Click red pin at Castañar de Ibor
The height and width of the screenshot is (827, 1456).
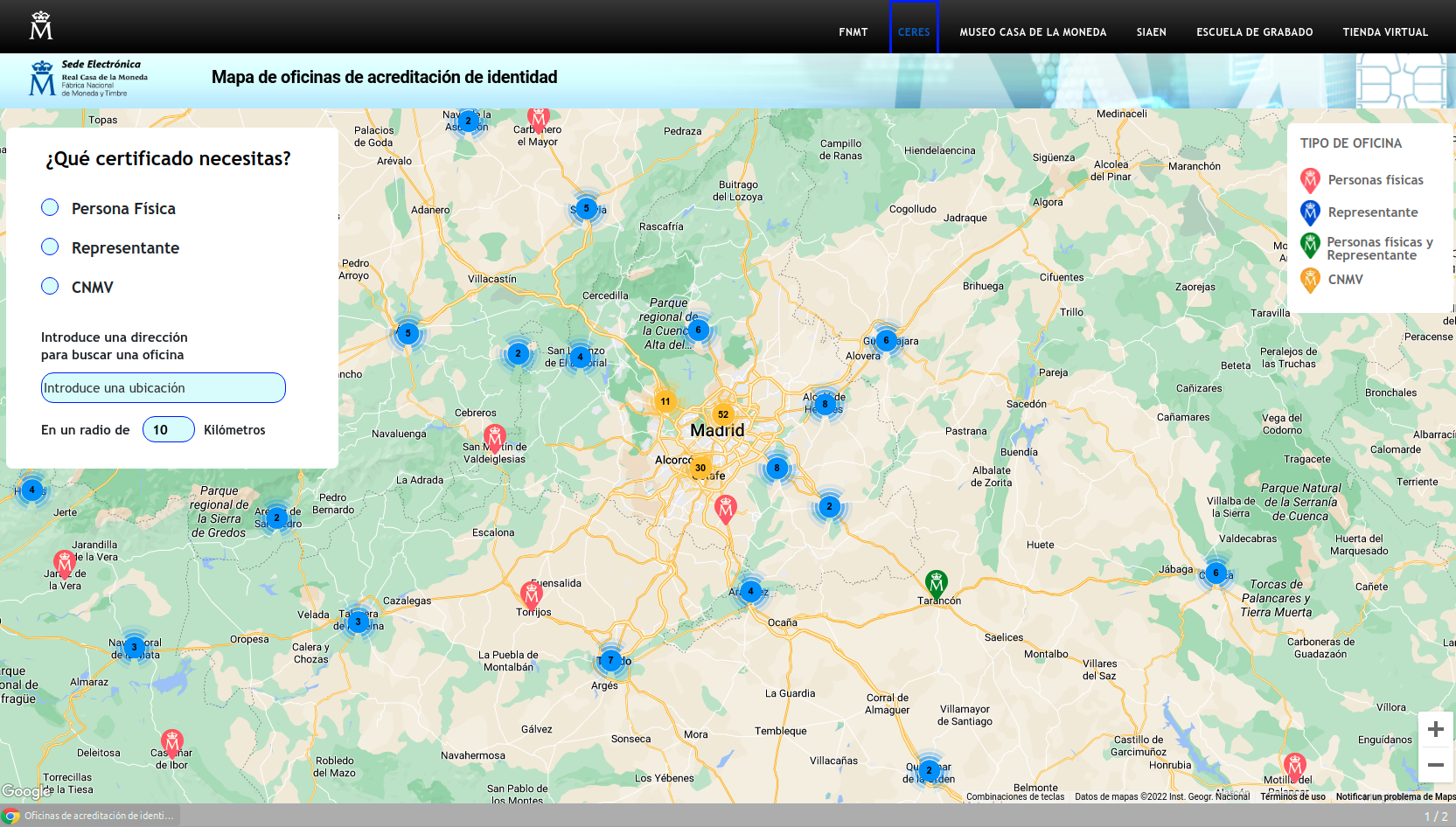coord(172,744)
